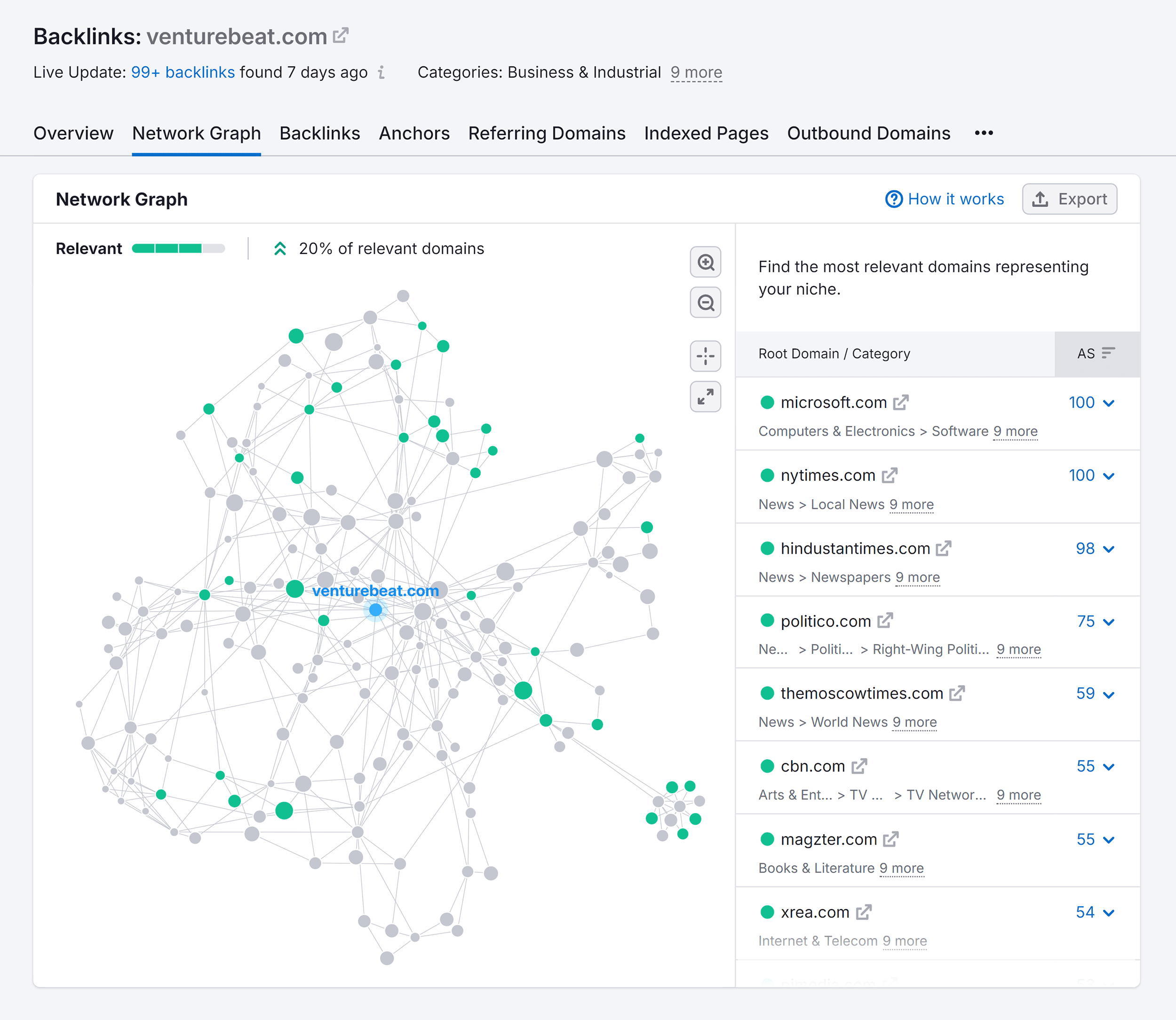Show 9 more categories for xrea.com
The height and width of the screenshot is (1020, 1176).
(905, 941)
